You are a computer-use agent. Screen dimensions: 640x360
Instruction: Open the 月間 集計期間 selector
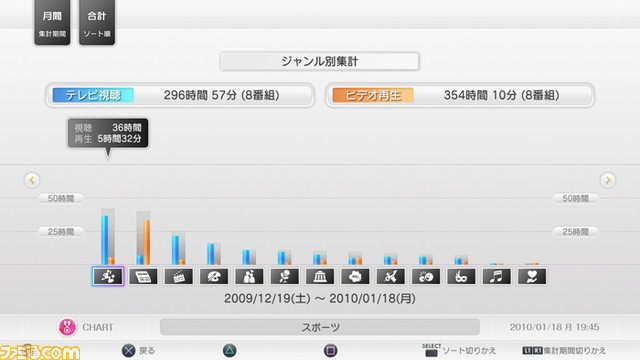click(x=52, y=22)
